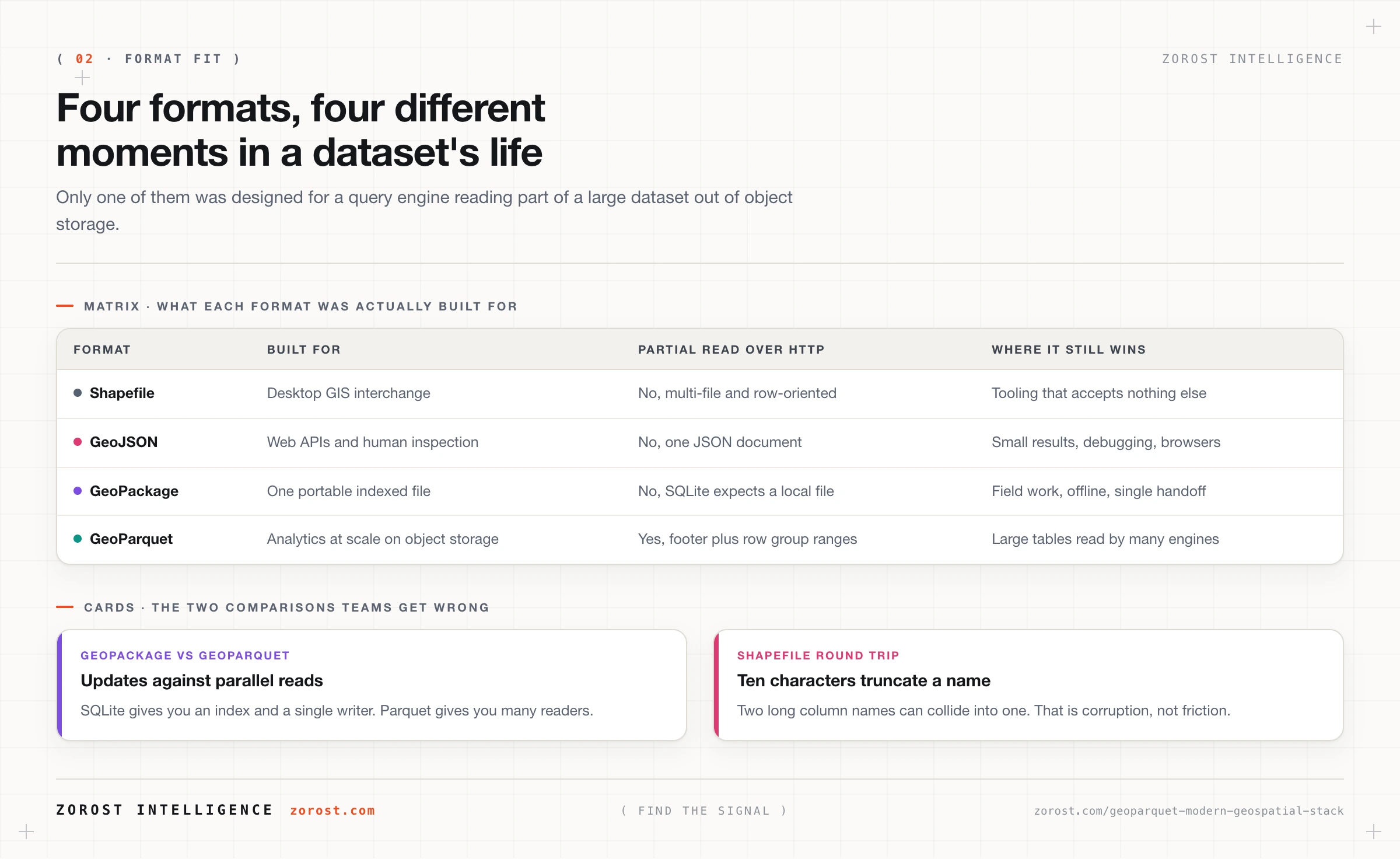Open the zorost.com link in the footer
The image size is (1400, 859).
332,811
